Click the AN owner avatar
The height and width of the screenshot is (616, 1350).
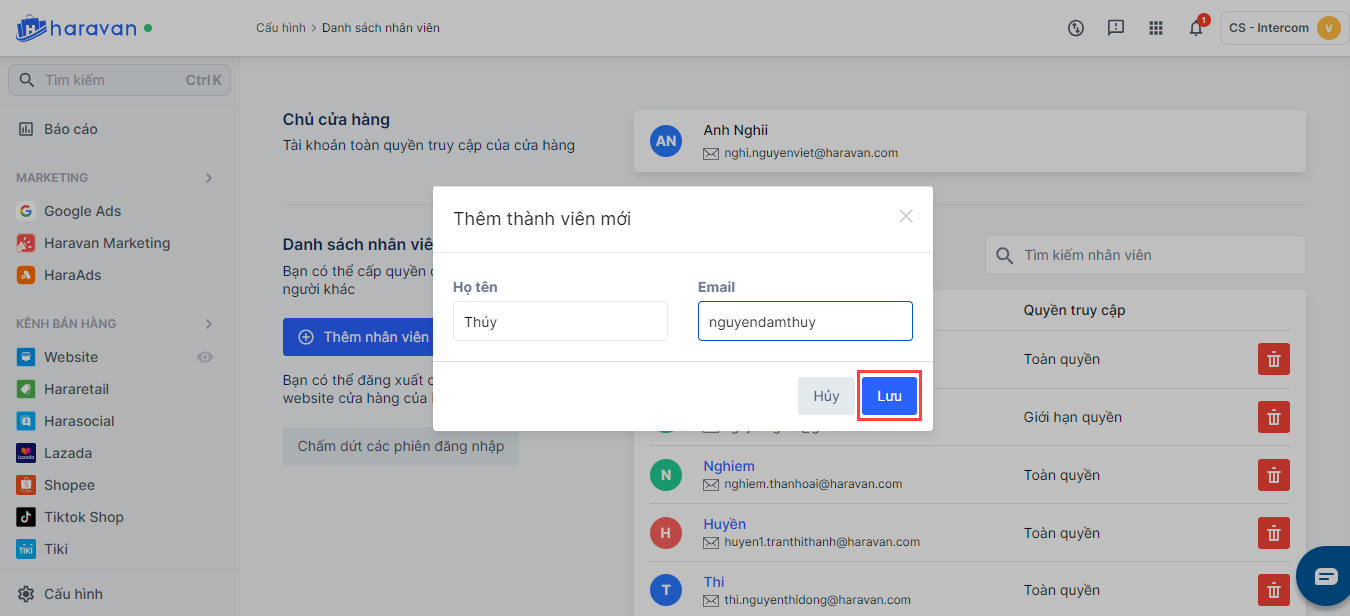pos(666,141)
